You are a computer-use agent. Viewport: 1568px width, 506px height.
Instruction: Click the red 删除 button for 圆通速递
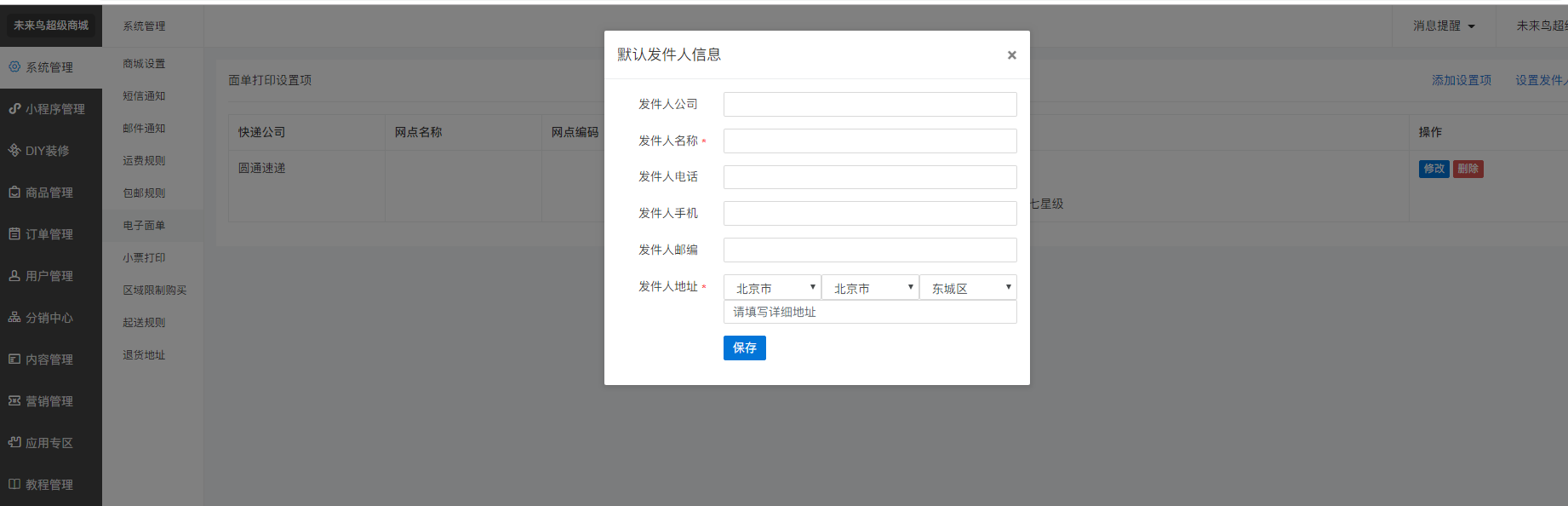[1468, 169]
